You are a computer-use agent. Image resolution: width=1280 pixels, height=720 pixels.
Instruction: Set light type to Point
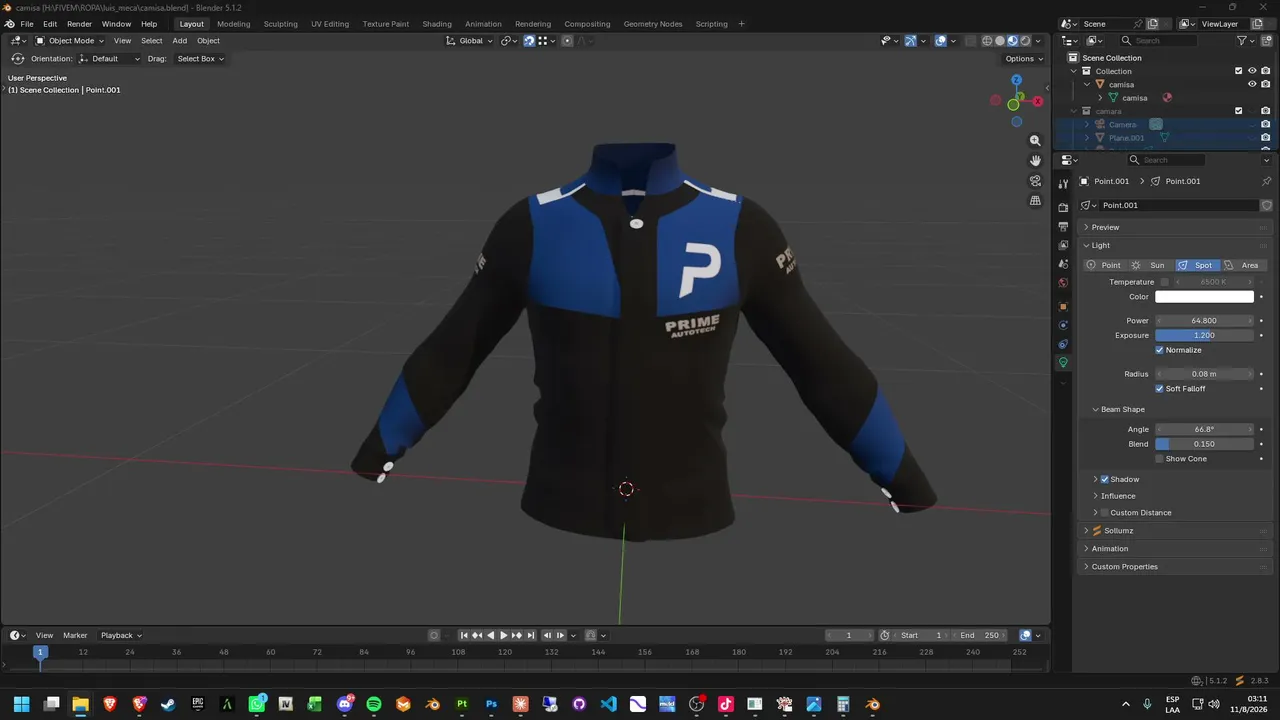1104,265
